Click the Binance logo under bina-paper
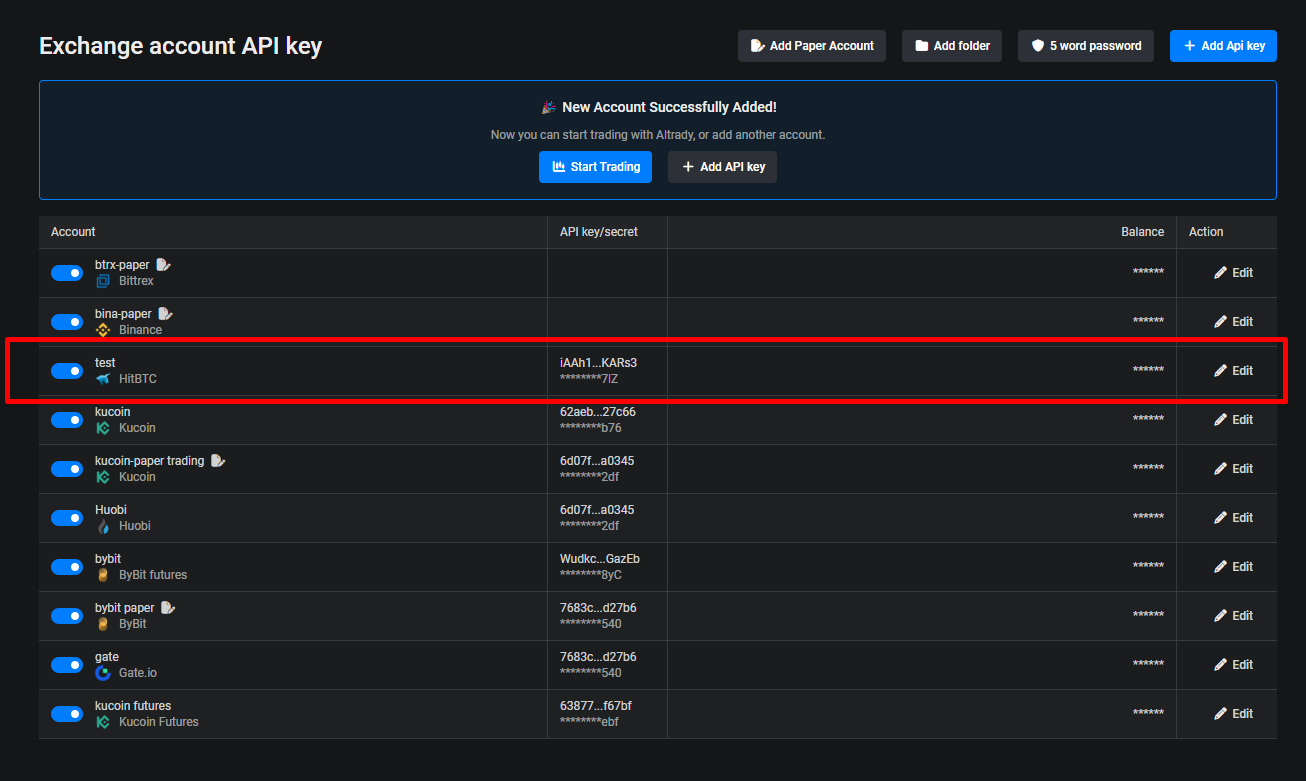This screenshot has width=1306, height=781. click(x=102, y=330)
